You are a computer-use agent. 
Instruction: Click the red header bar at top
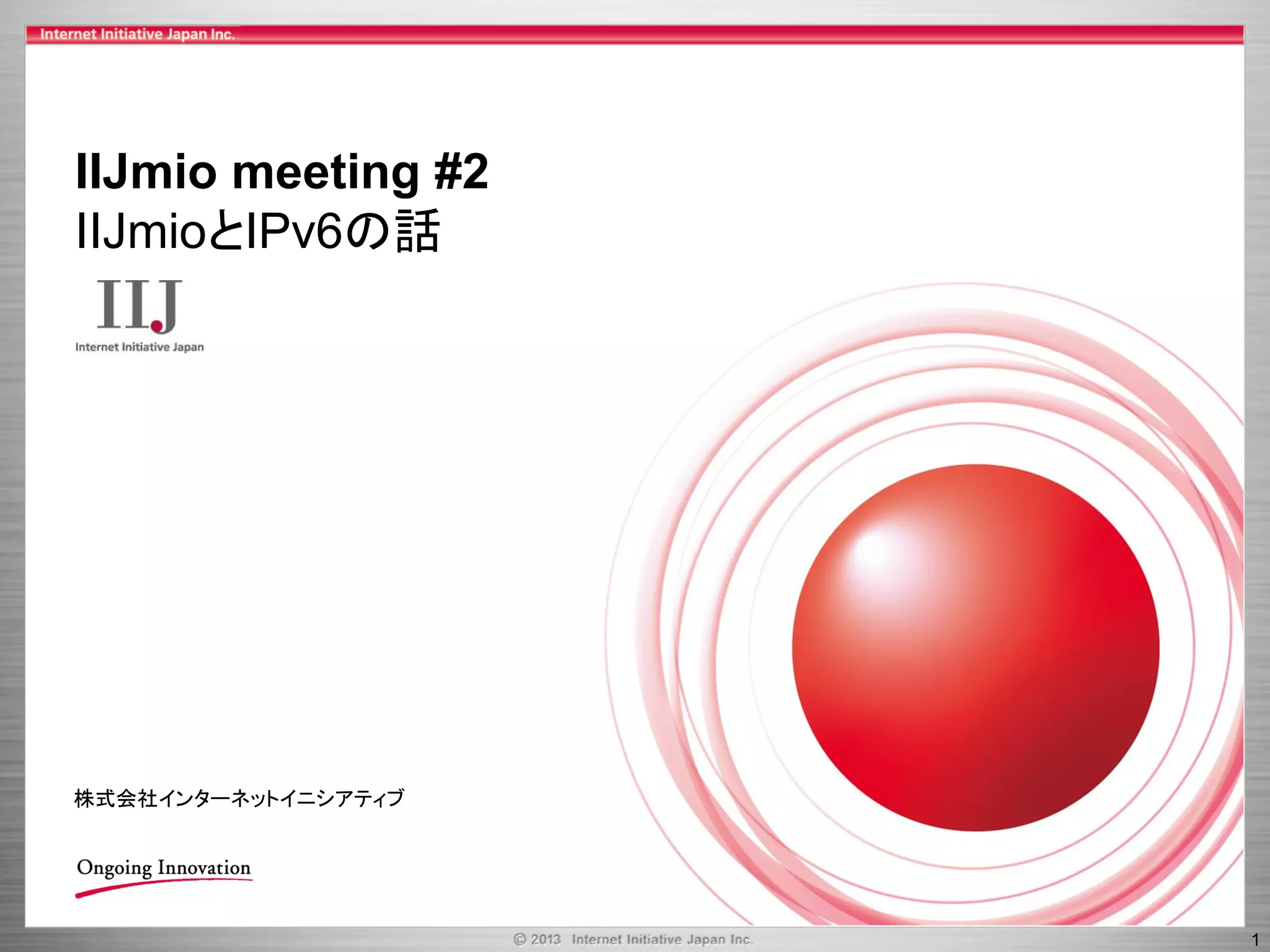[744, 34]
